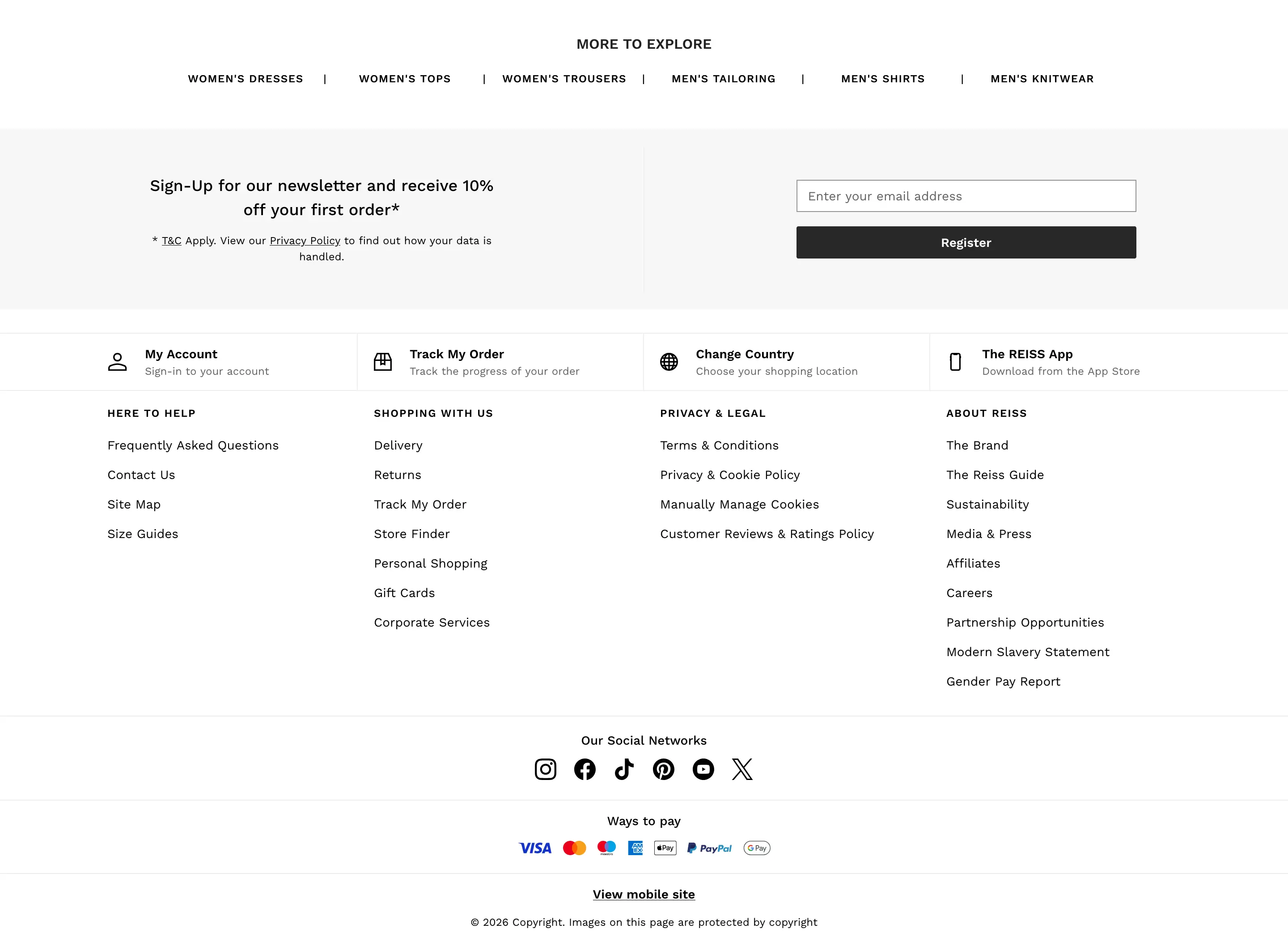Open the T&C link
The height and width of the screenshot is (941, 1288).
pos(171,240)
